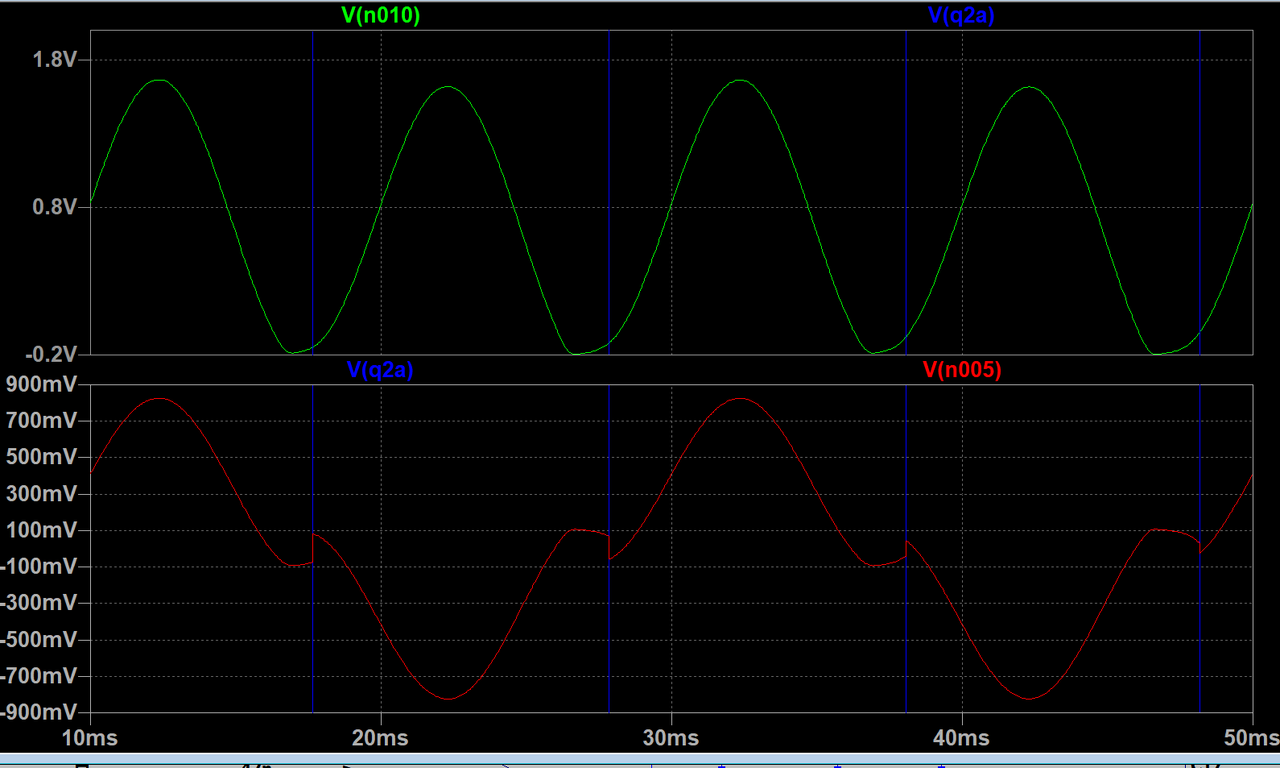Select the V(q2a) label in the lower pane

(380, 370)
